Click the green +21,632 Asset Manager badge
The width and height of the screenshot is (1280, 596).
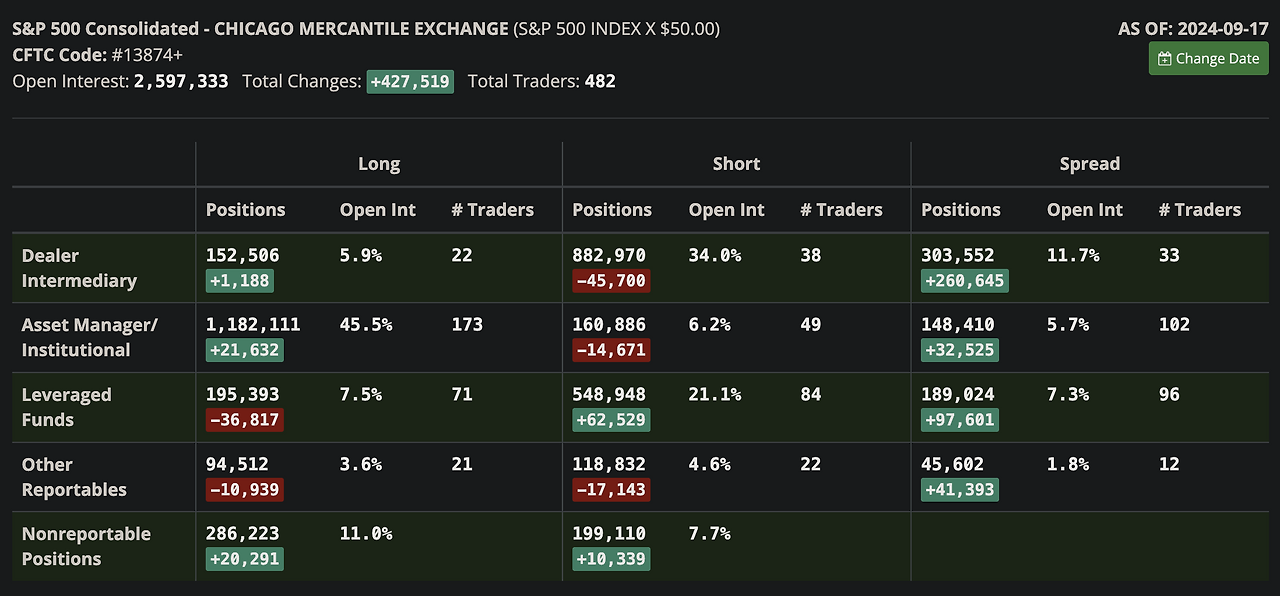(244, 350)
